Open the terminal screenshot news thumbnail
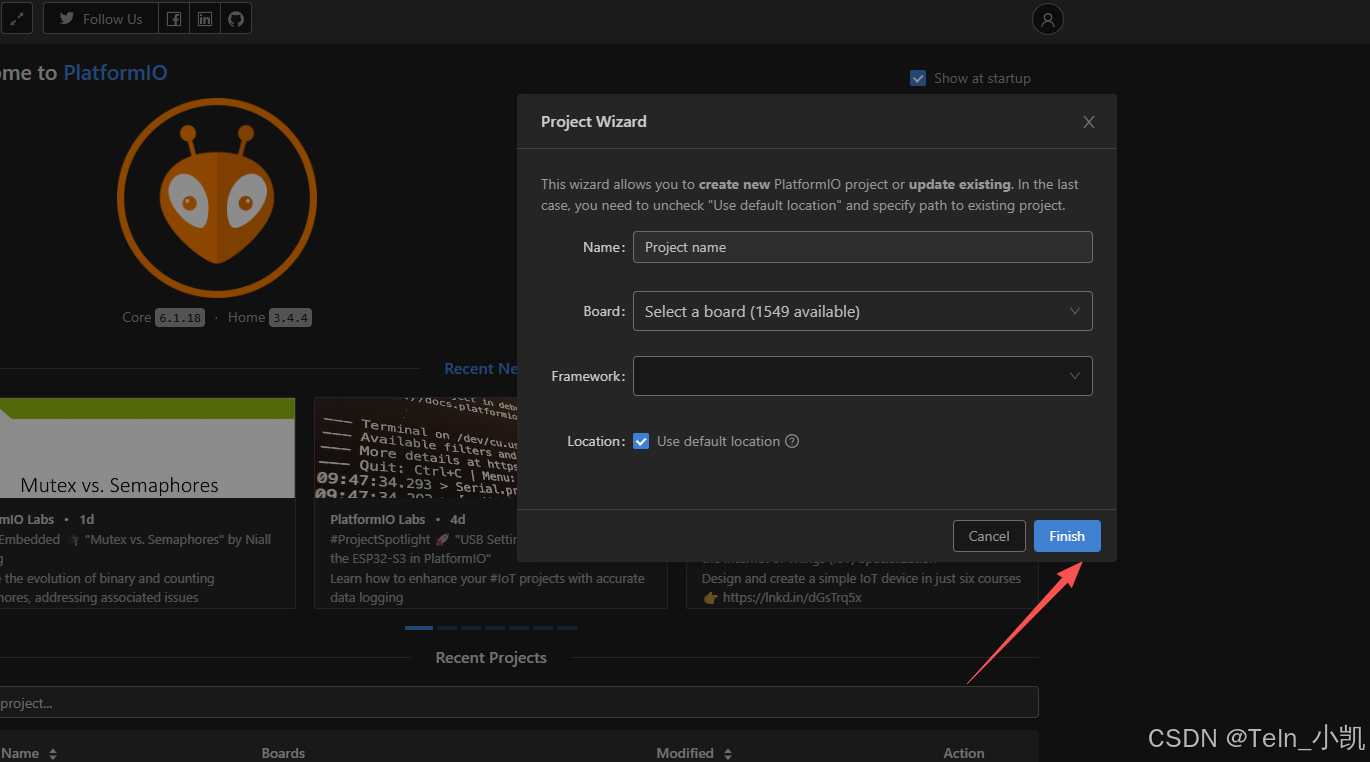The height and width of the screenshot is (762, 1370). pos(415,448)
